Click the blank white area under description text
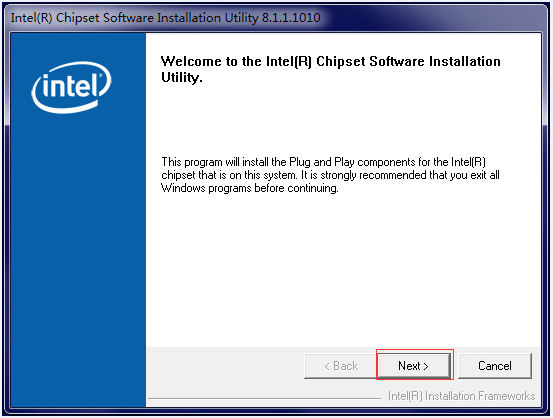553x418 pixels. click(342, 268)
